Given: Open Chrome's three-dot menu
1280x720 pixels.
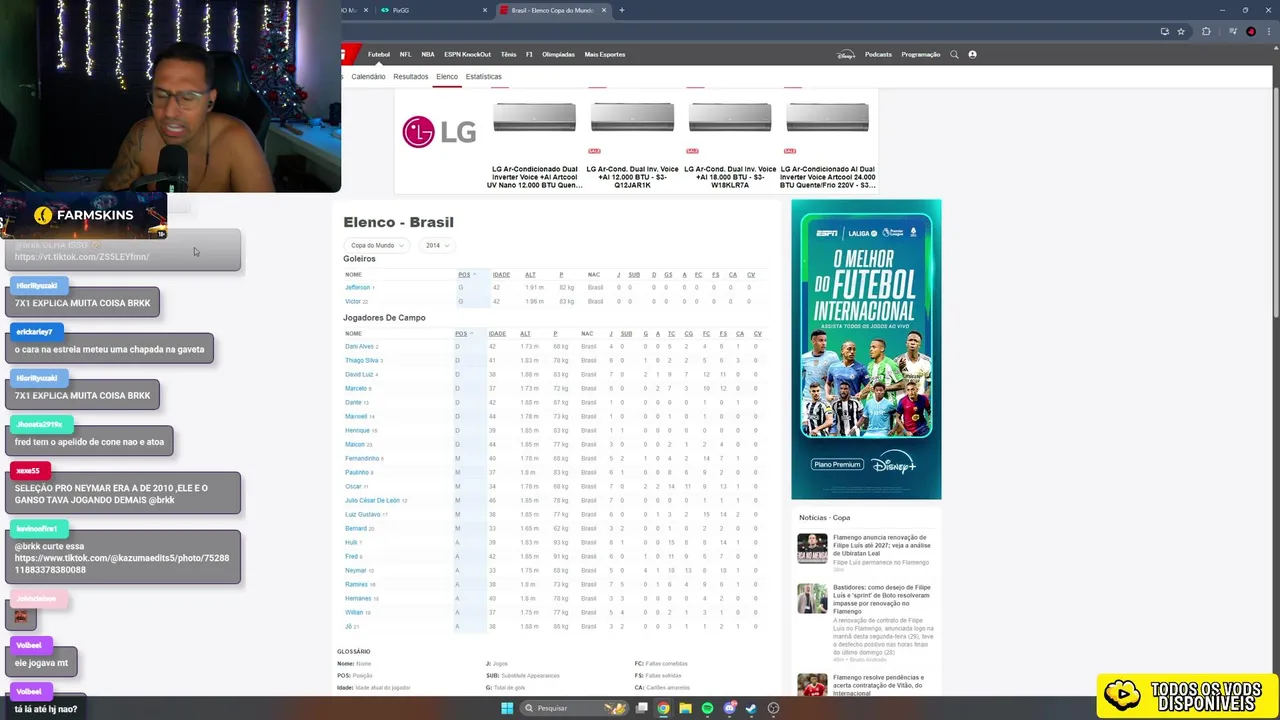Looking at the screenshot, I should click(x=1271, y=31).
